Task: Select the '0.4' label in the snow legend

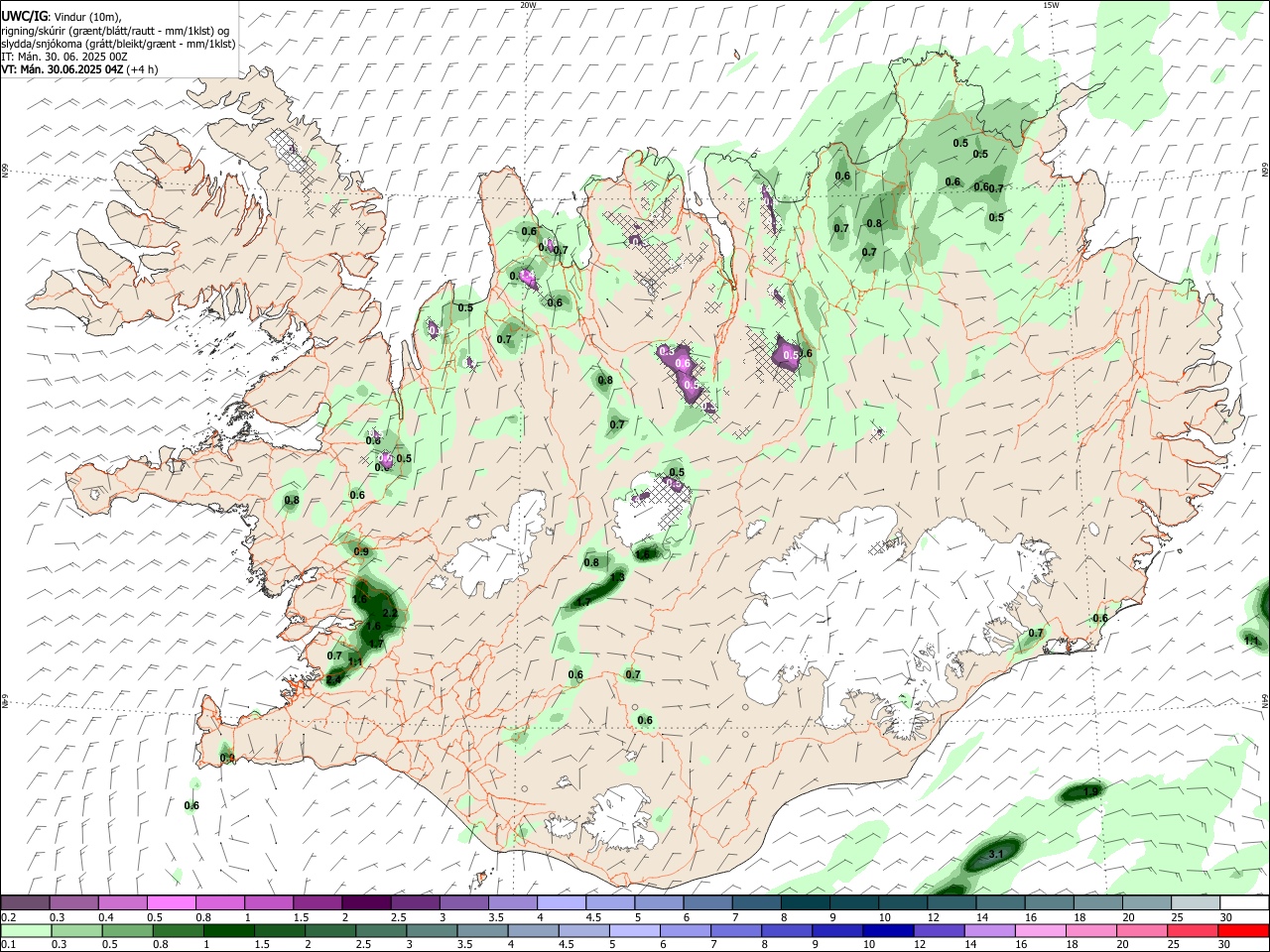Action: coord(105,917)
